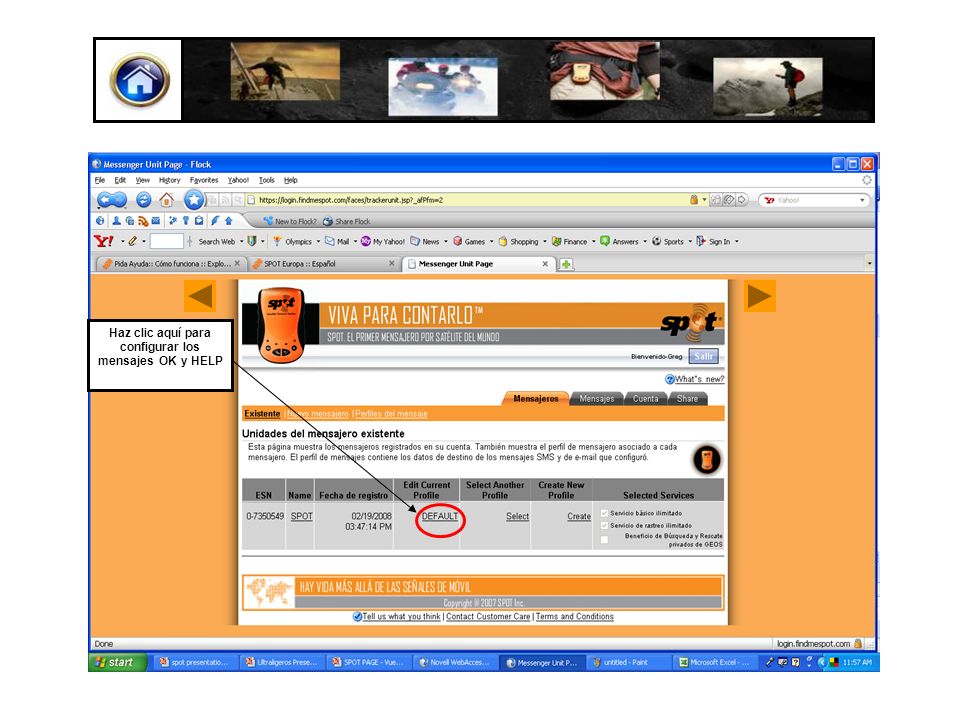This screenshot has height=720, width=960.
Task: Click the people sidebar icon in Flock toolbar
Action: pos(116,220)
